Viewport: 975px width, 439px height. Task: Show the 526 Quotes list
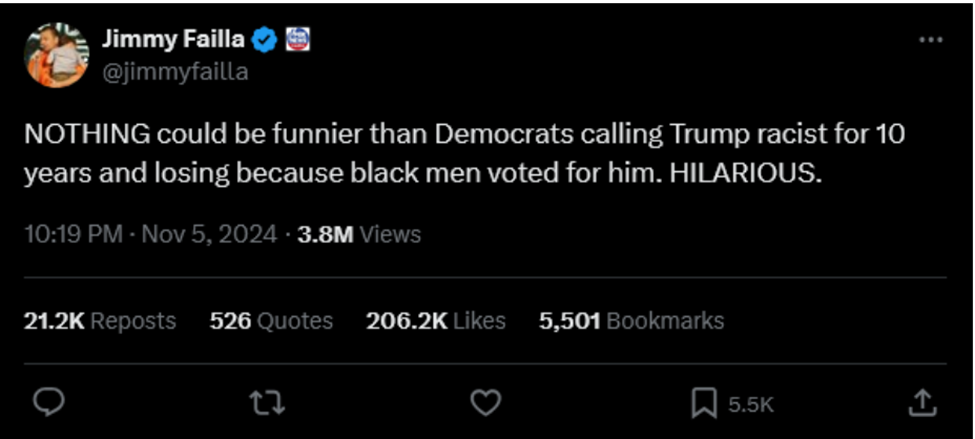click(271, 321)
